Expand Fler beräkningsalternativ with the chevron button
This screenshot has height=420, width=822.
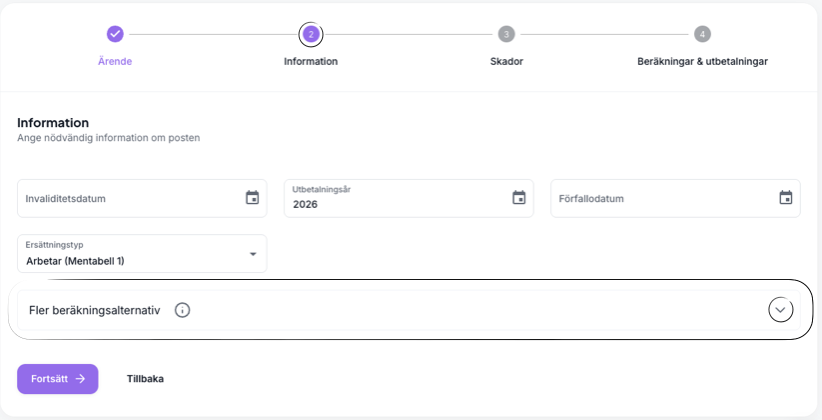[781, 310]
